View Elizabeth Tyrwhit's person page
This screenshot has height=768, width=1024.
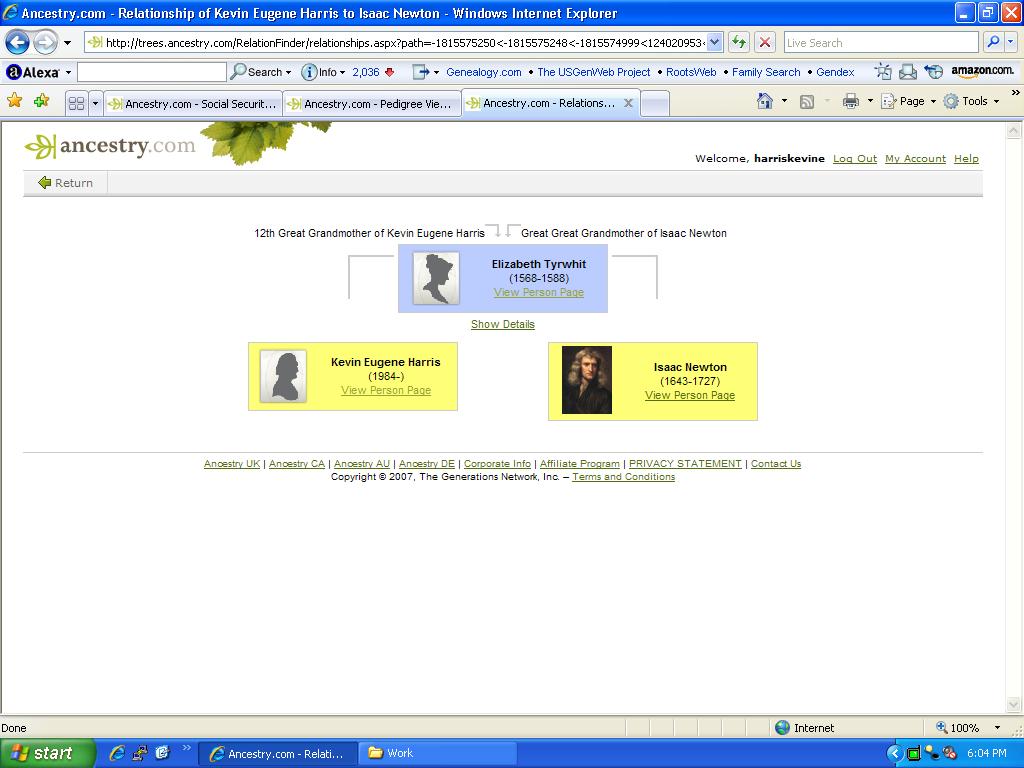tap(539, 293)
